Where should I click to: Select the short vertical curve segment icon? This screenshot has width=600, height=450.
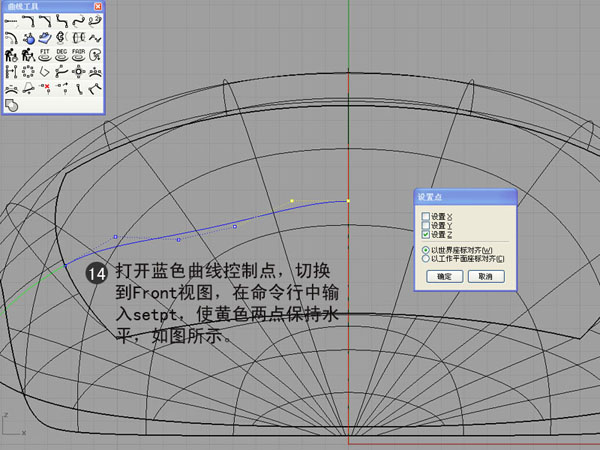pos(78,88)
